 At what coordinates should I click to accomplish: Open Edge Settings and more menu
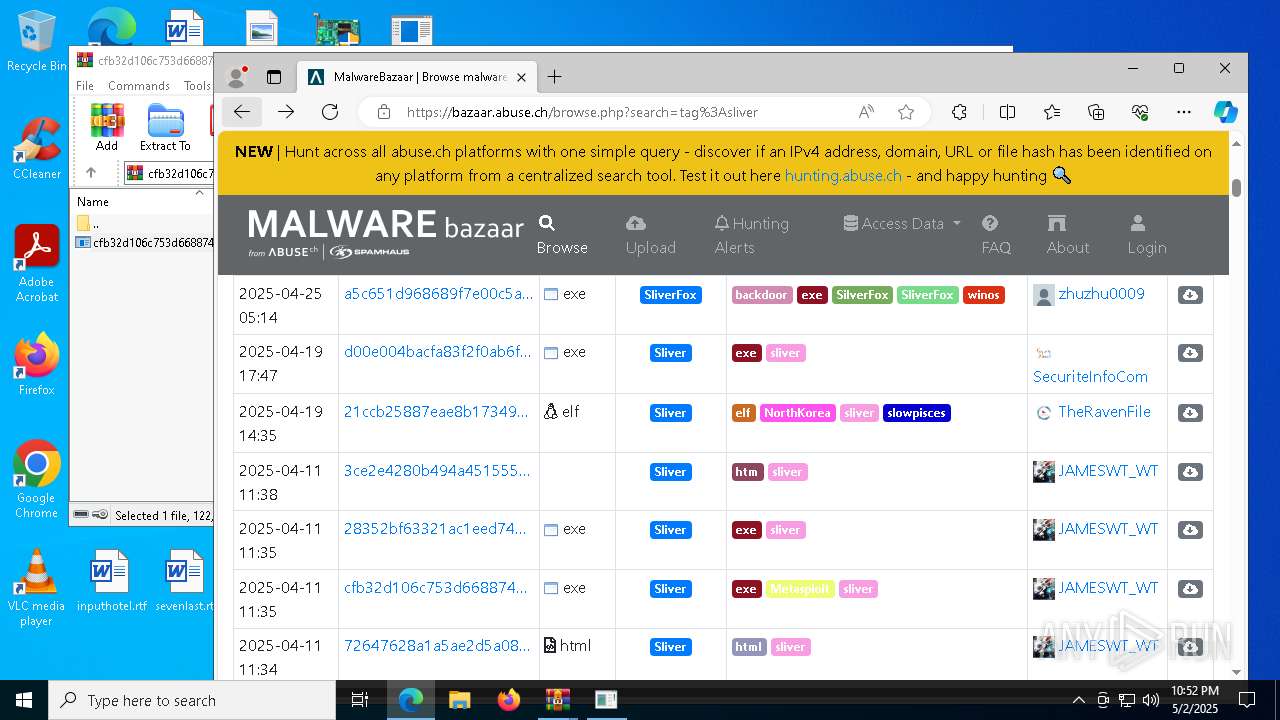pyautogui.click(x=1184, y=112)
